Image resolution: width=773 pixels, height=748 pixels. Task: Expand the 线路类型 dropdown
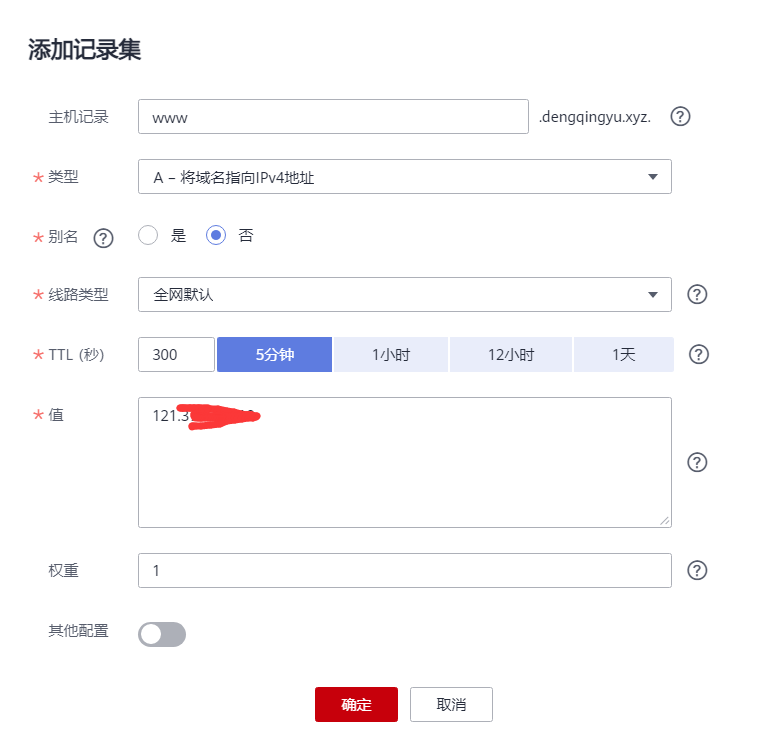pyautogui.click(x=404, y=295)
